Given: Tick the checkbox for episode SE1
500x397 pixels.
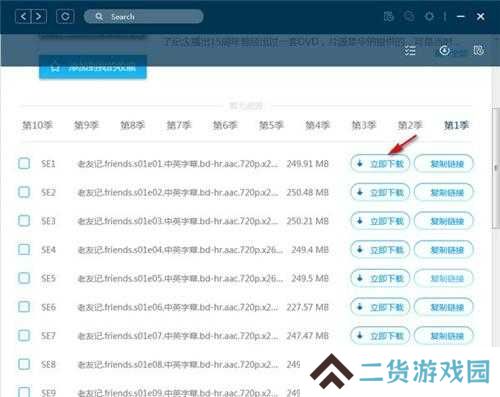Looking at the screenshot, I should (24, 164).
